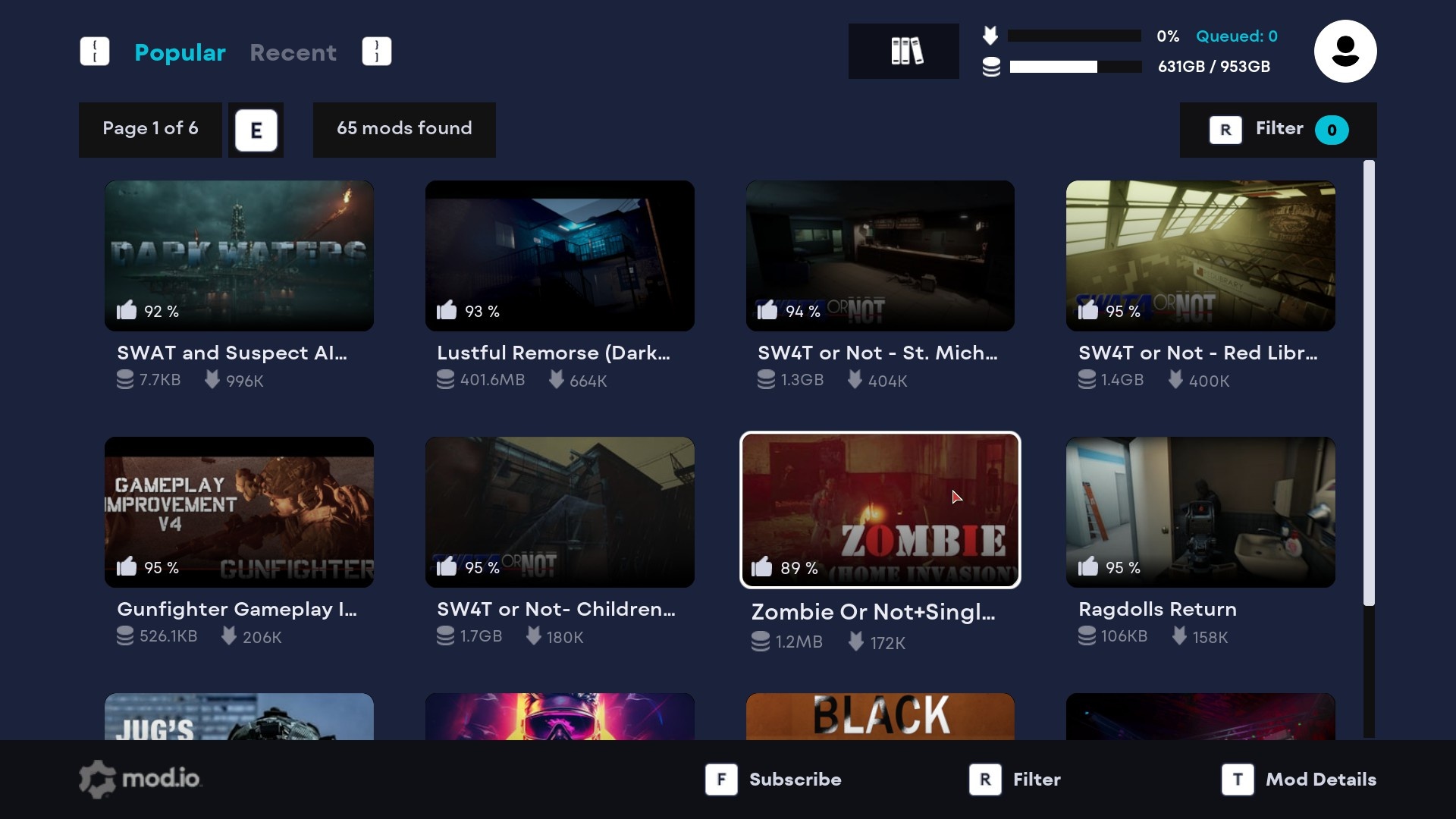
Task: Click the disk storage icon in header
Action: 991,67
